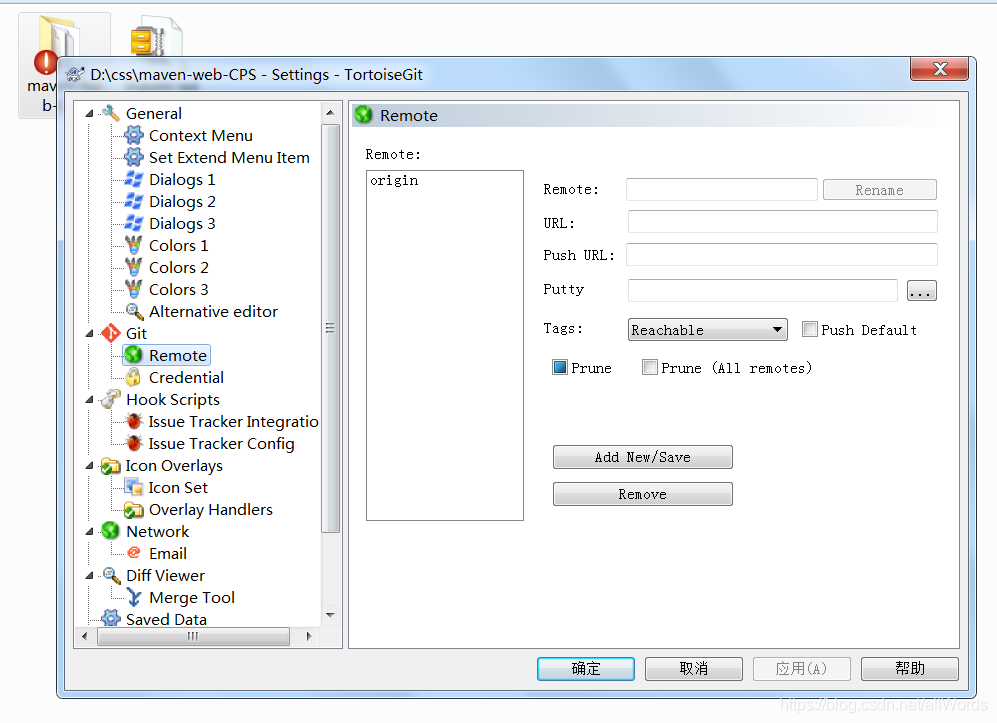Click the Overlay Handlers folder icon

tap(134, 509)
